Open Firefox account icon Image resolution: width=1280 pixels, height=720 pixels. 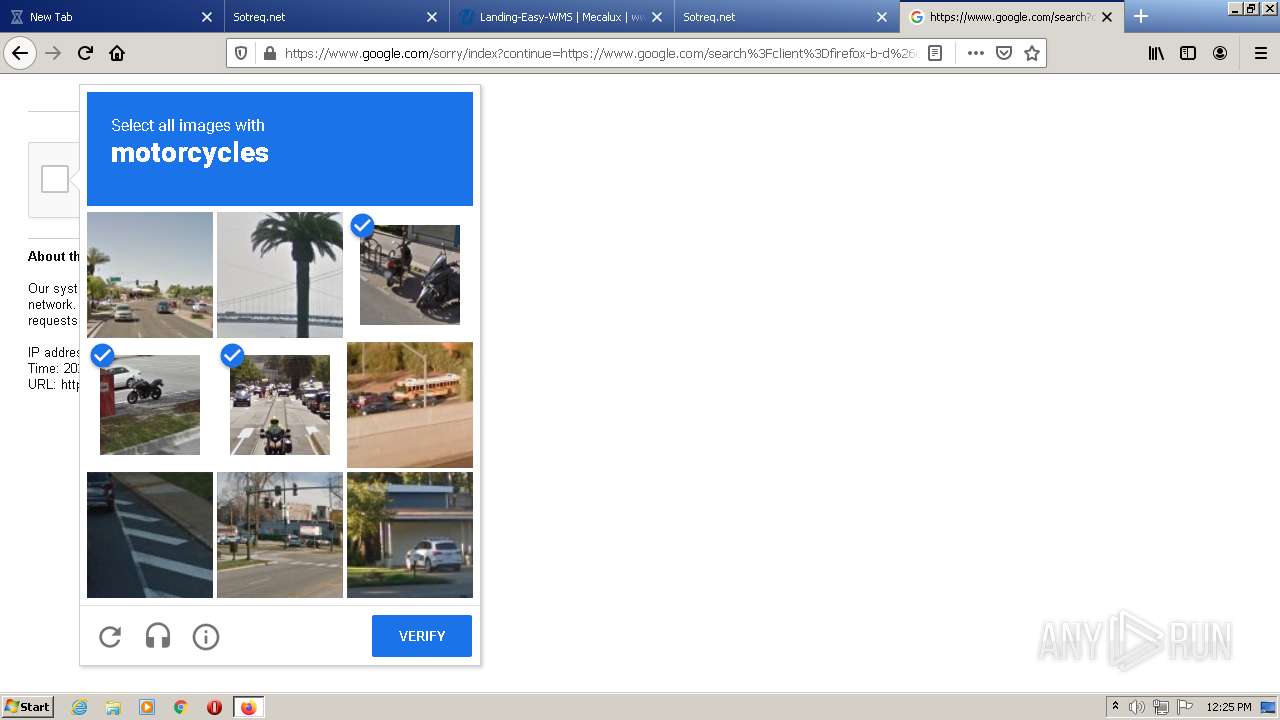pyautogui.click(x=1220, y=53)
